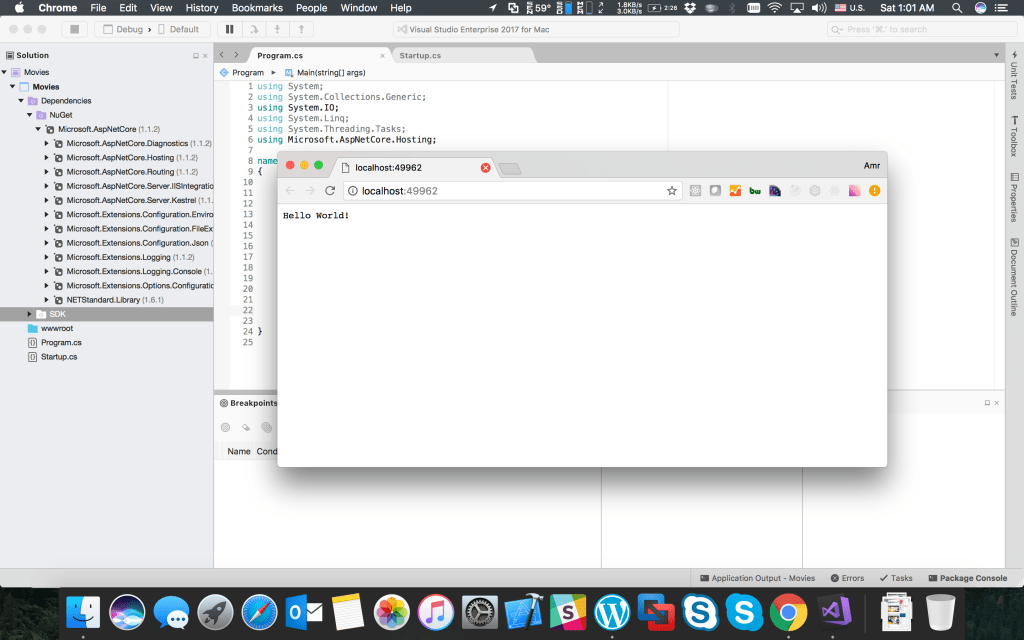Screen dimensions: 1024x640
Task: Open the Debug configuration selector
Action: pyautogui.click(x=123, y=29)
